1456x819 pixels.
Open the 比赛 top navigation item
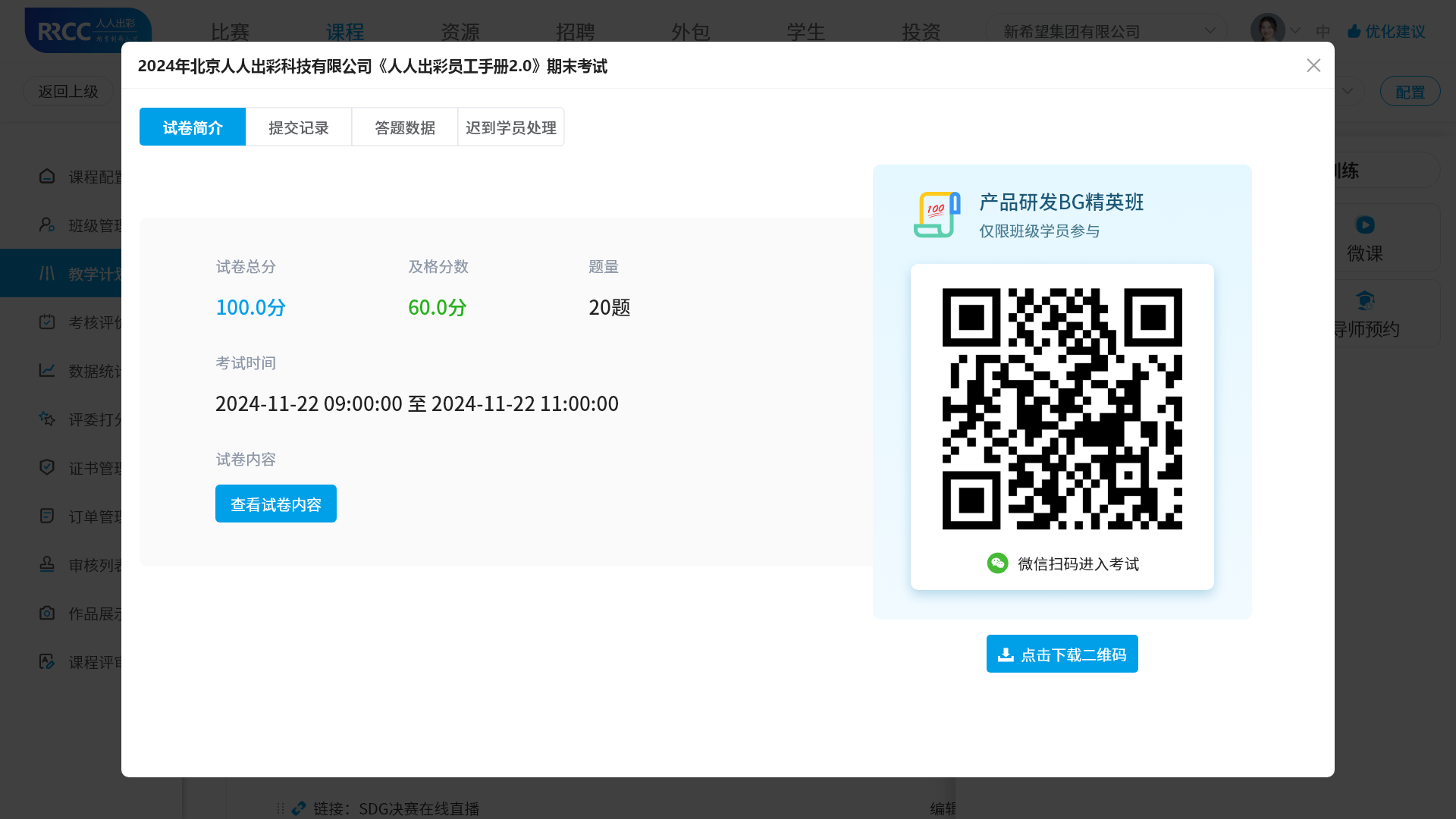[230, 32]
